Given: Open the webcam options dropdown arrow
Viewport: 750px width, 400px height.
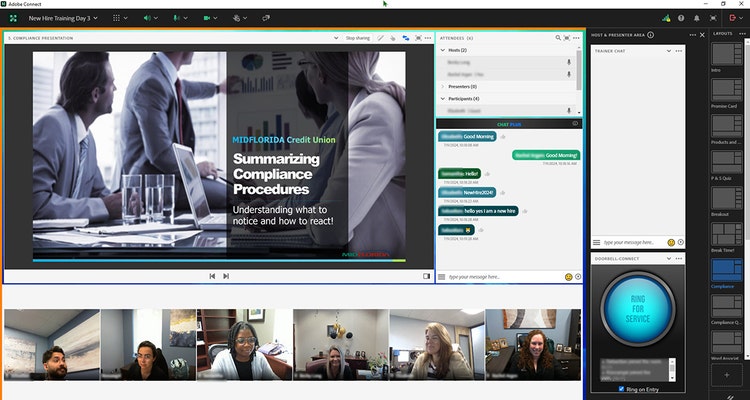Looking at the screenshot, I should [216, 18].
